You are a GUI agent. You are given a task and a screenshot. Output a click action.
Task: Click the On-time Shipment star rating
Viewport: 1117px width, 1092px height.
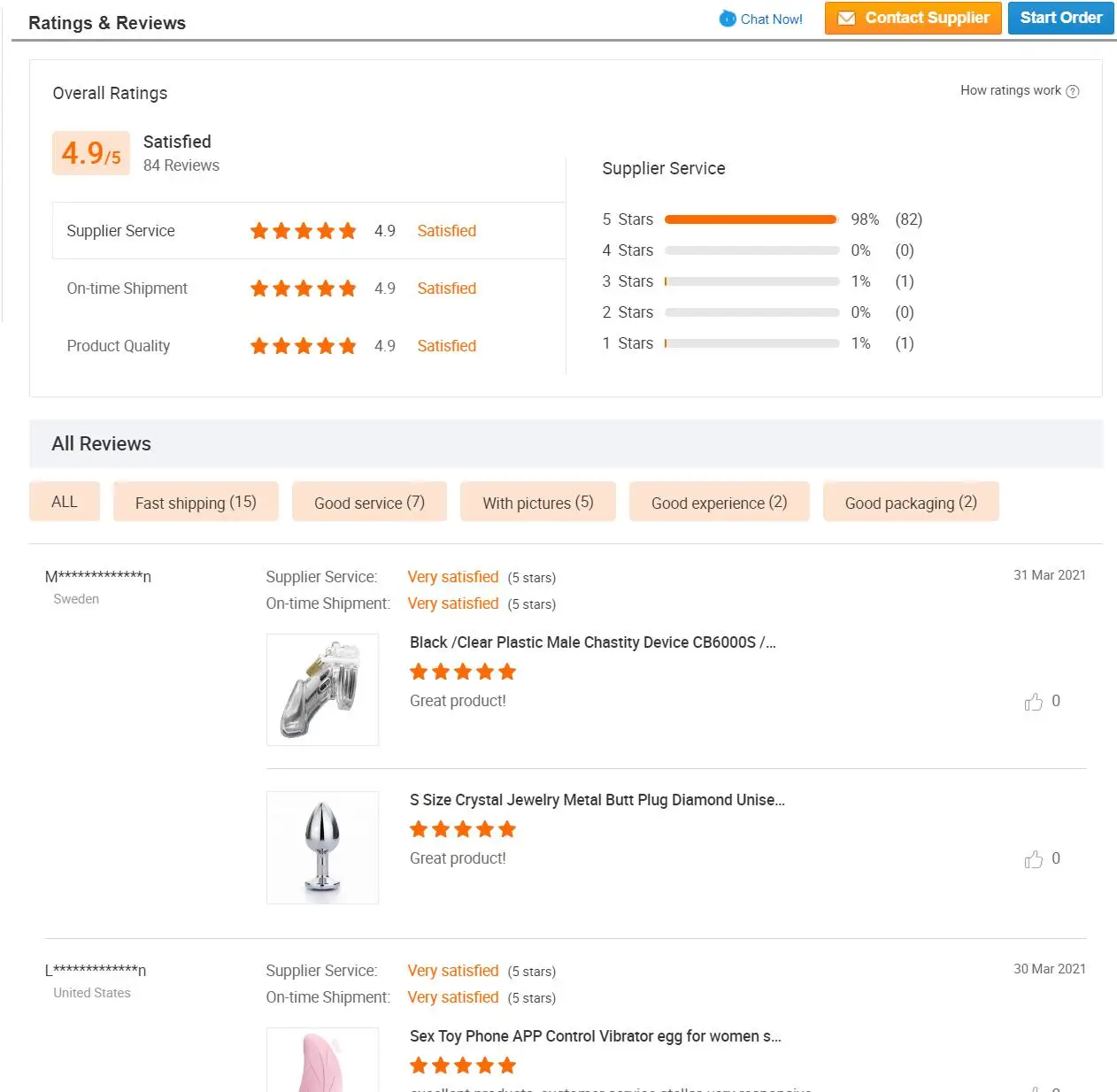click(x=303, y=288)
